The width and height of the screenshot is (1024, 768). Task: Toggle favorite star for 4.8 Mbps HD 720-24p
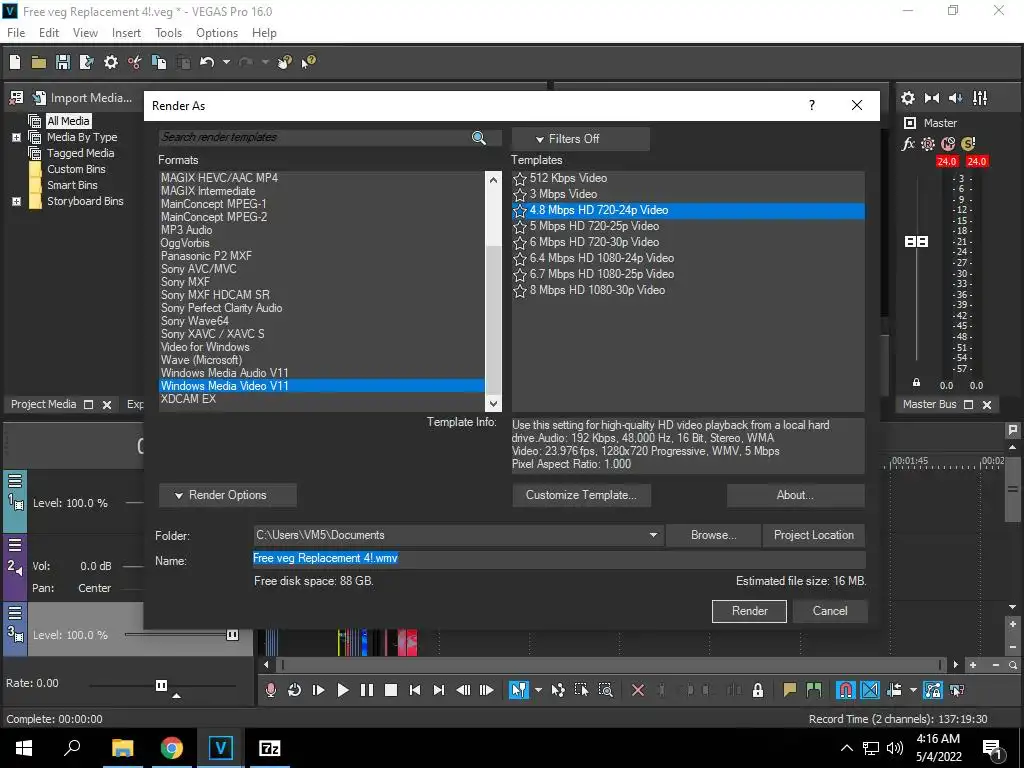[520, 211]
